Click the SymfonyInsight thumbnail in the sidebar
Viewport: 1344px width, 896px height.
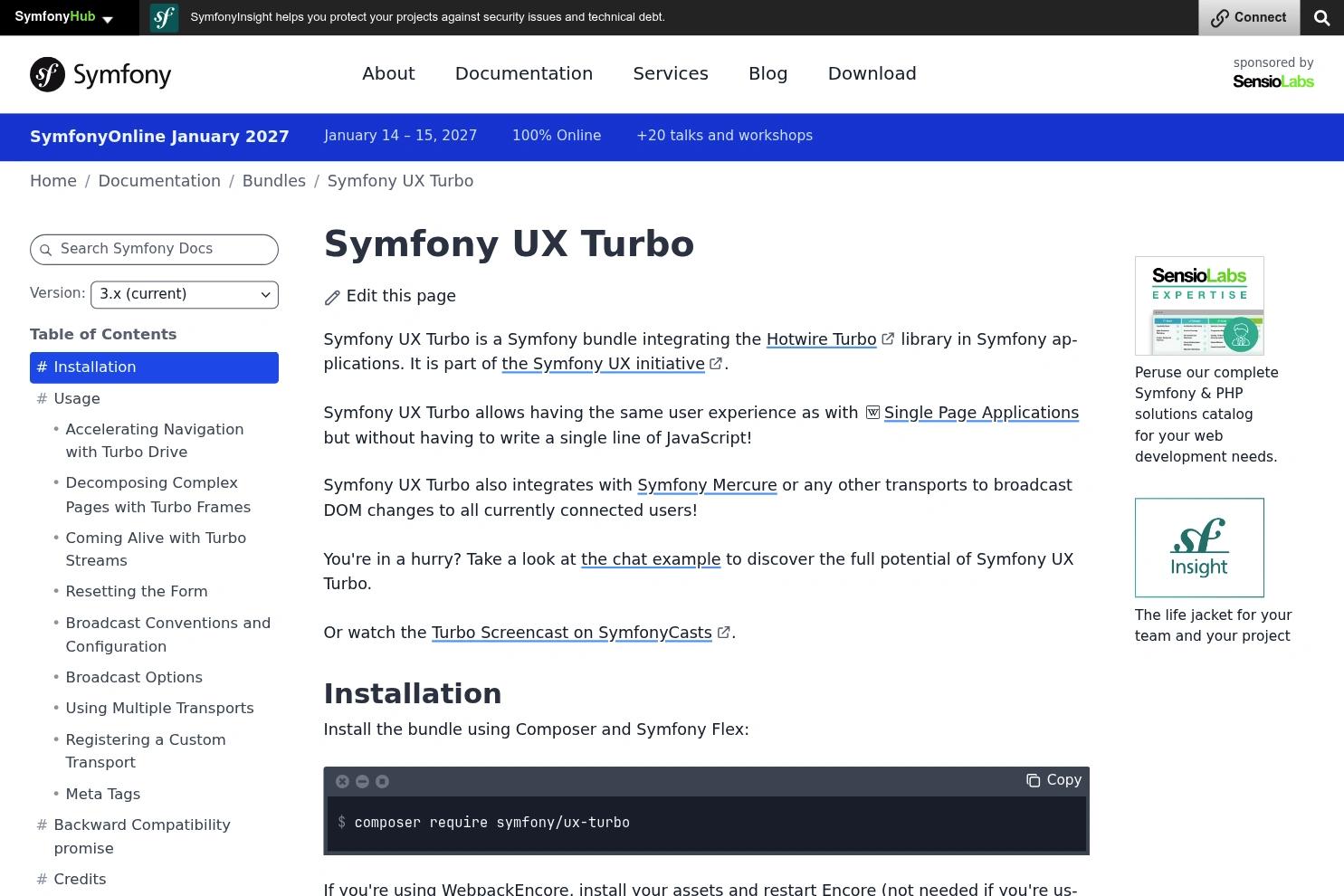click(x=1199, y=548)
